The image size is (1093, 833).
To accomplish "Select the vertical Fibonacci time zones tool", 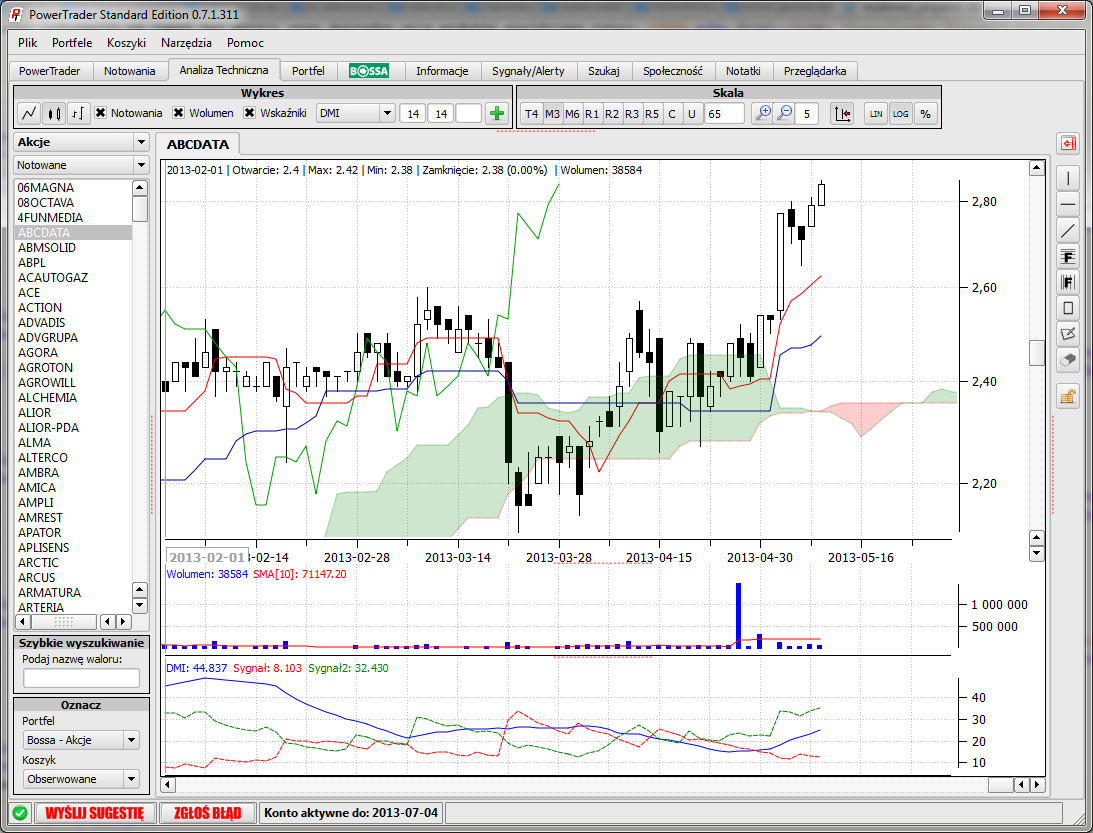I will click(x=1068, y=282).
